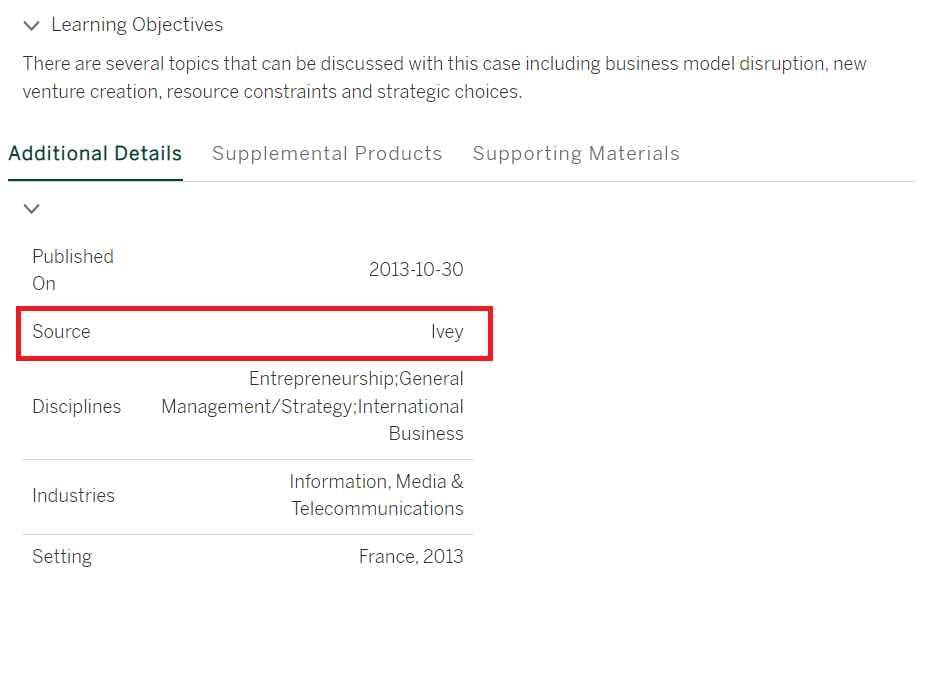950x681 pixels.
Task: Click the International Business discipline text
Action: tap(410, 420)
